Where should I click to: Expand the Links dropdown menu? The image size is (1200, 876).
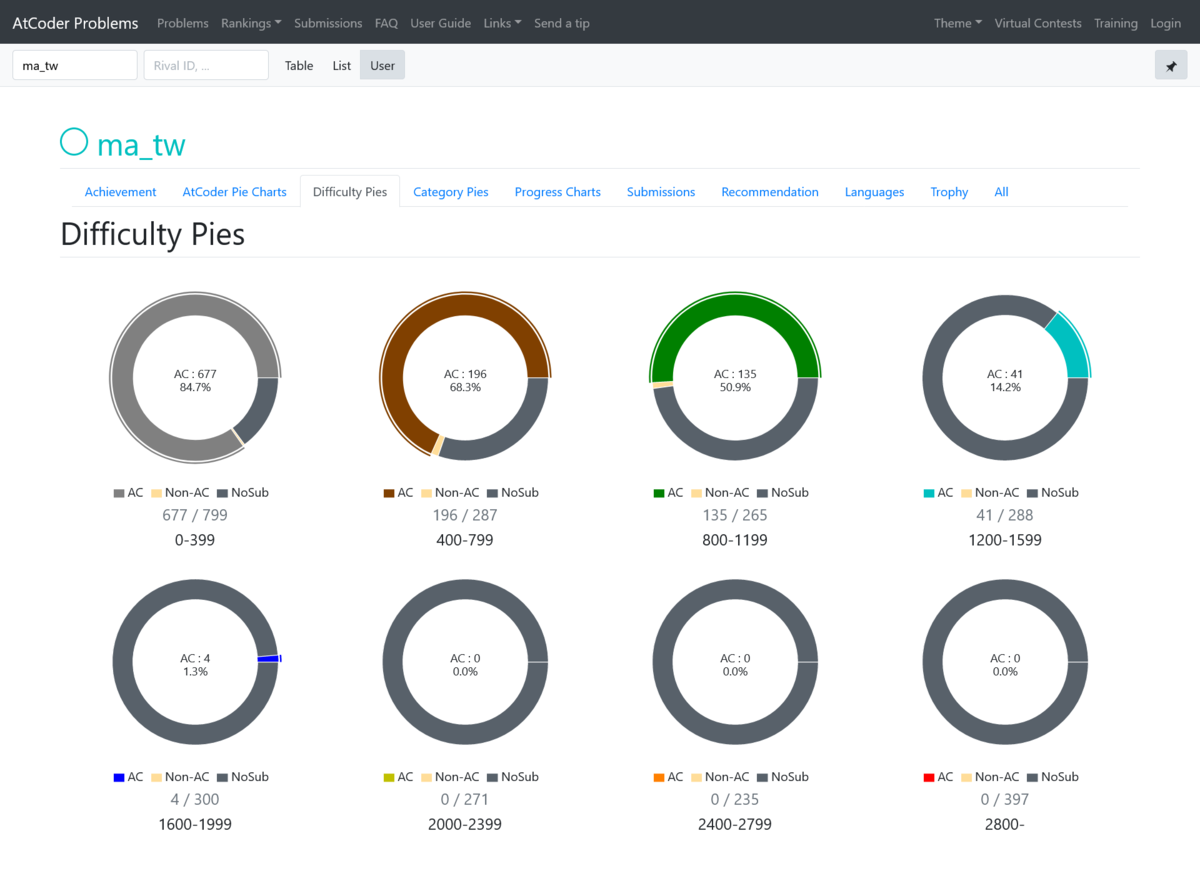click(x=502, y=23)
